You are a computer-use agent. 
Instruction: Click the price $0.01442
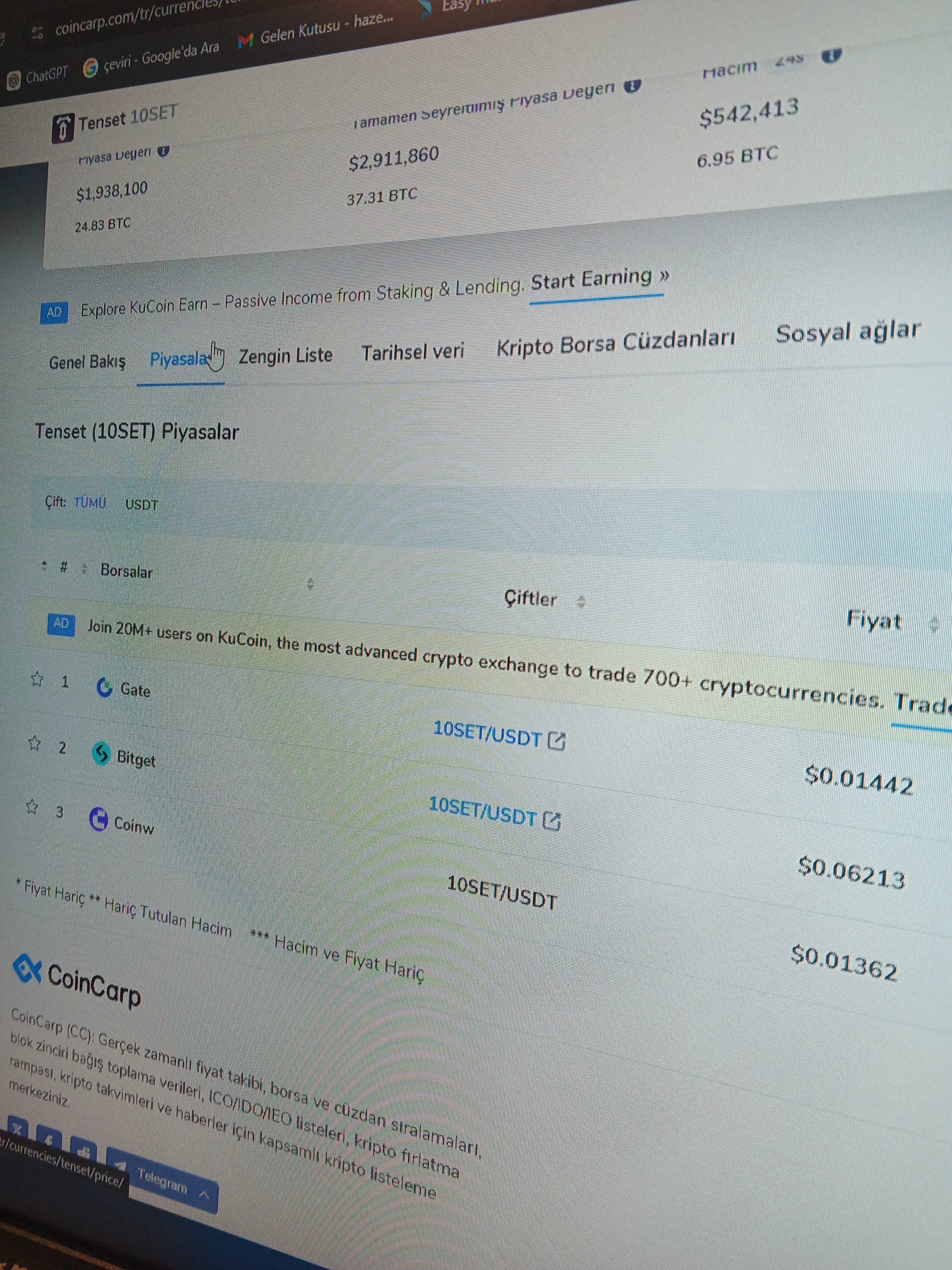click(859, 780)
